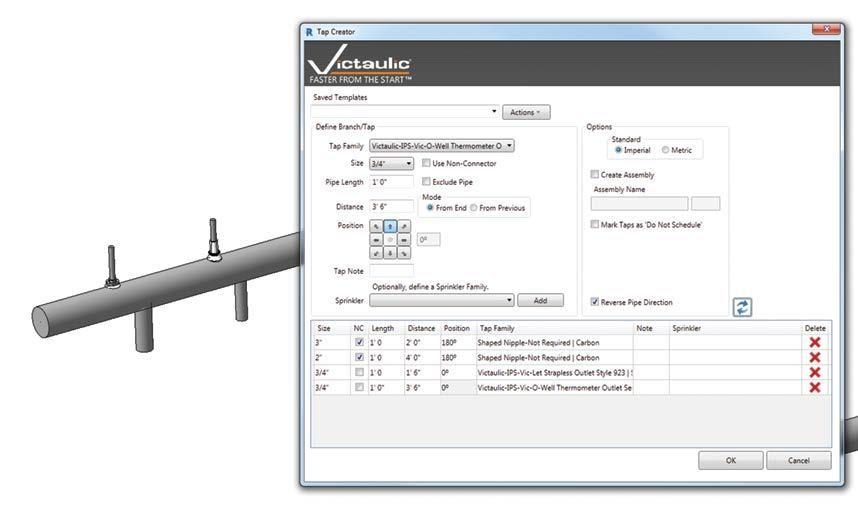Choose Imperial standard
Screen dimensions: 858x519
point(618,149)
